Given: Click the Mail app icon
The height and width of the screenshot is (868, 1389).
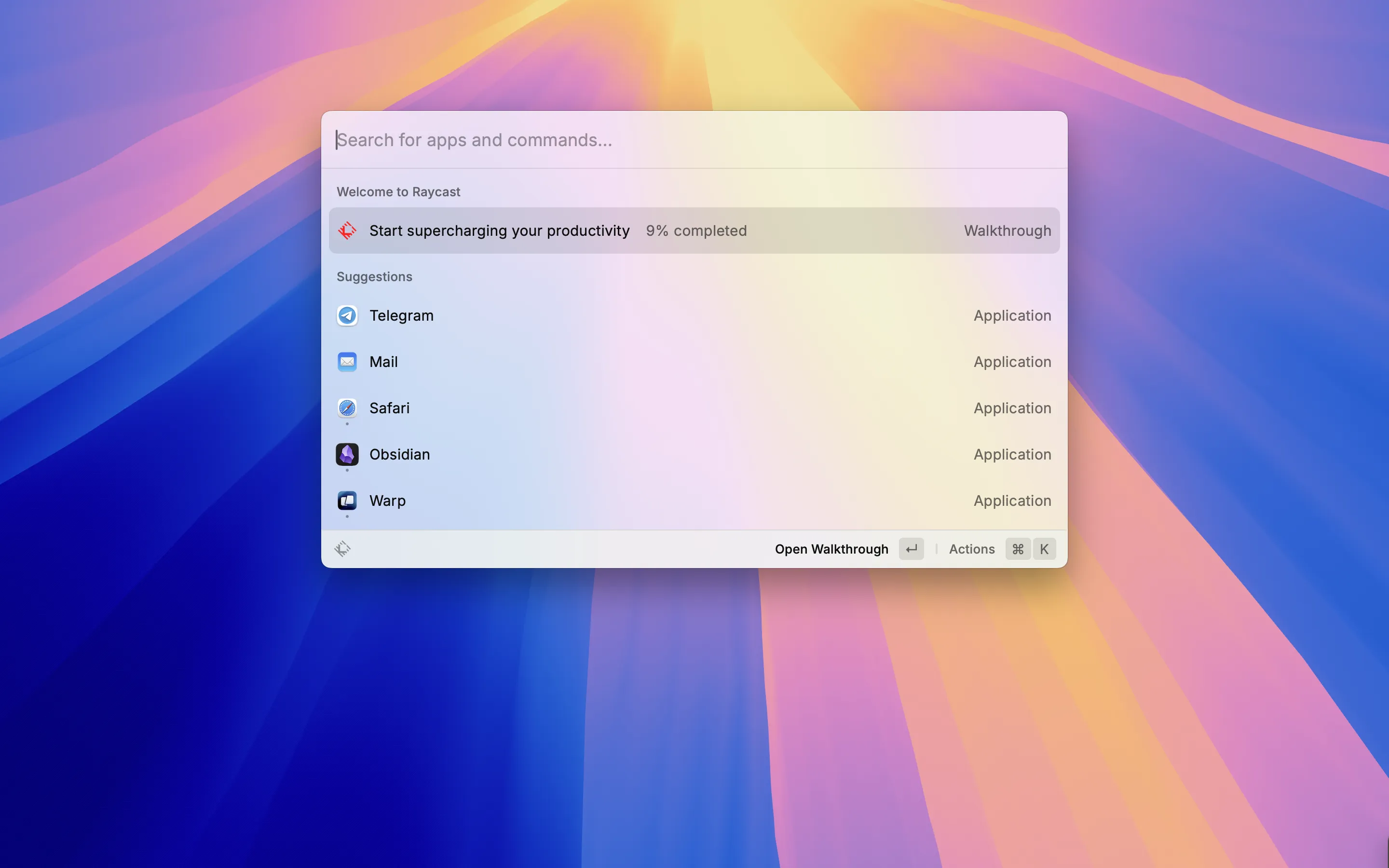Looking at the screenshot, I should 347,362.
